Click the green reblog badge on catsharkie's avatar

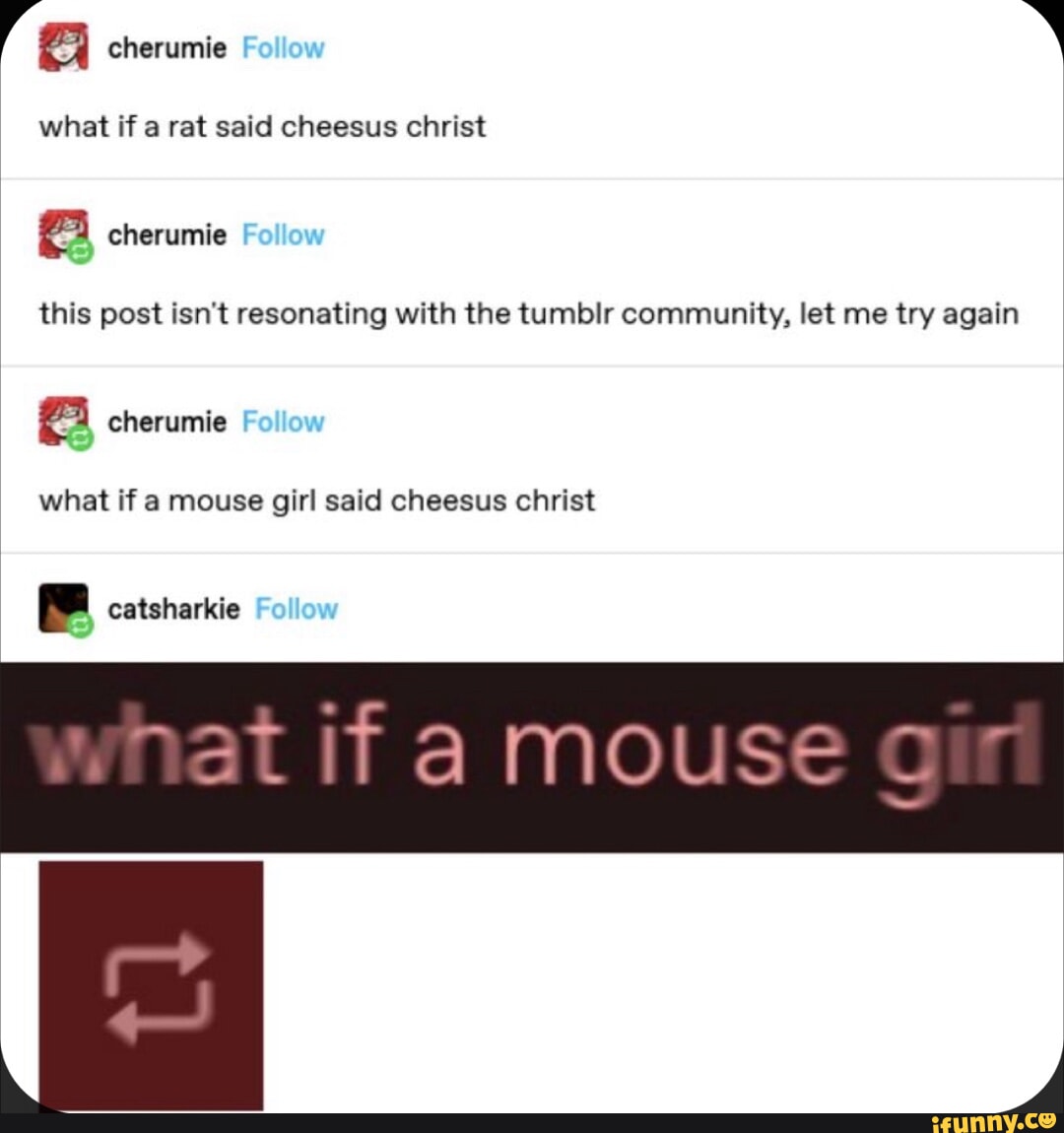80,625
